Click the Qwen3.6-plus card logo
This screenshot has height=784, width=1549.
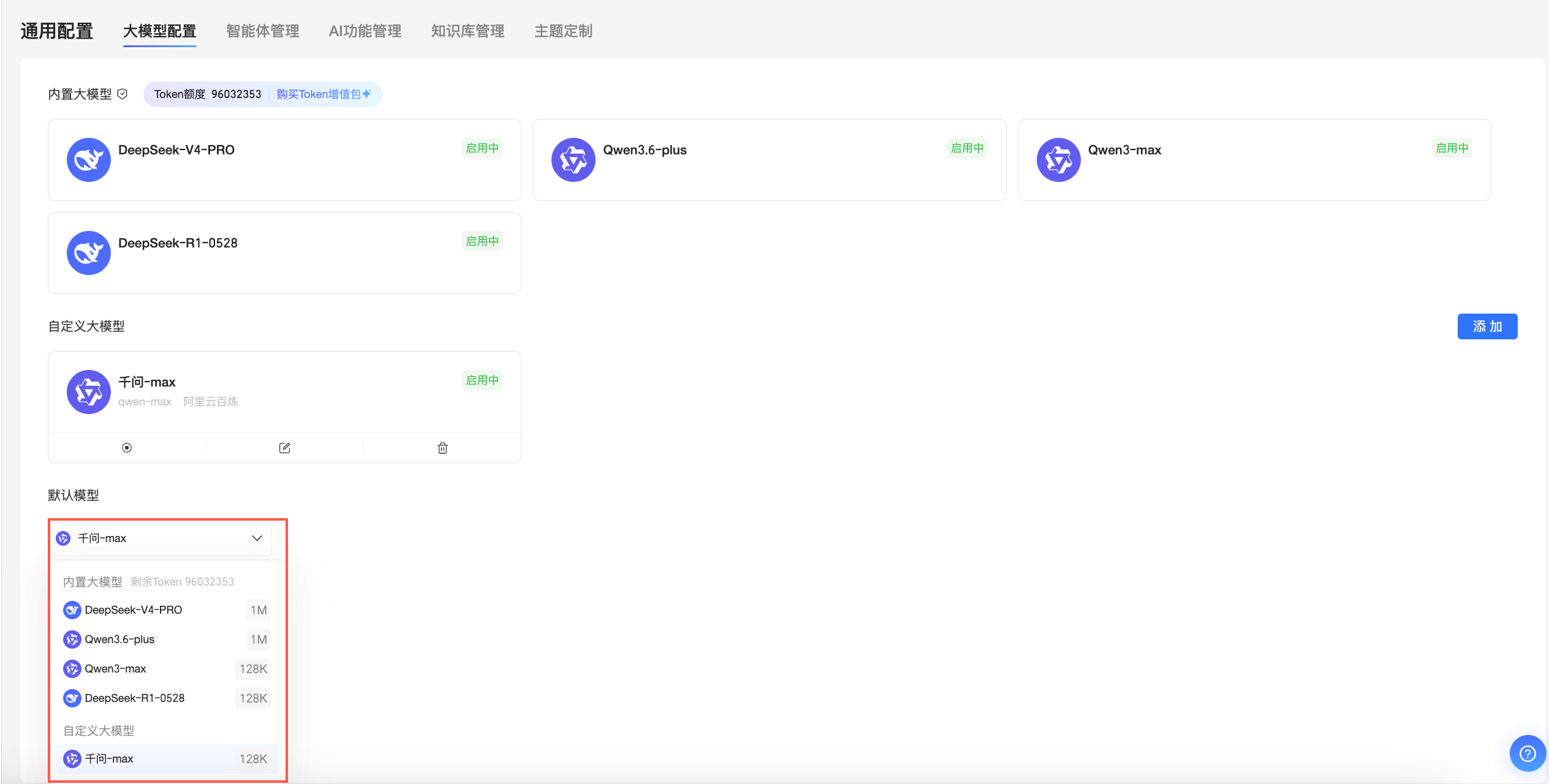574,160
